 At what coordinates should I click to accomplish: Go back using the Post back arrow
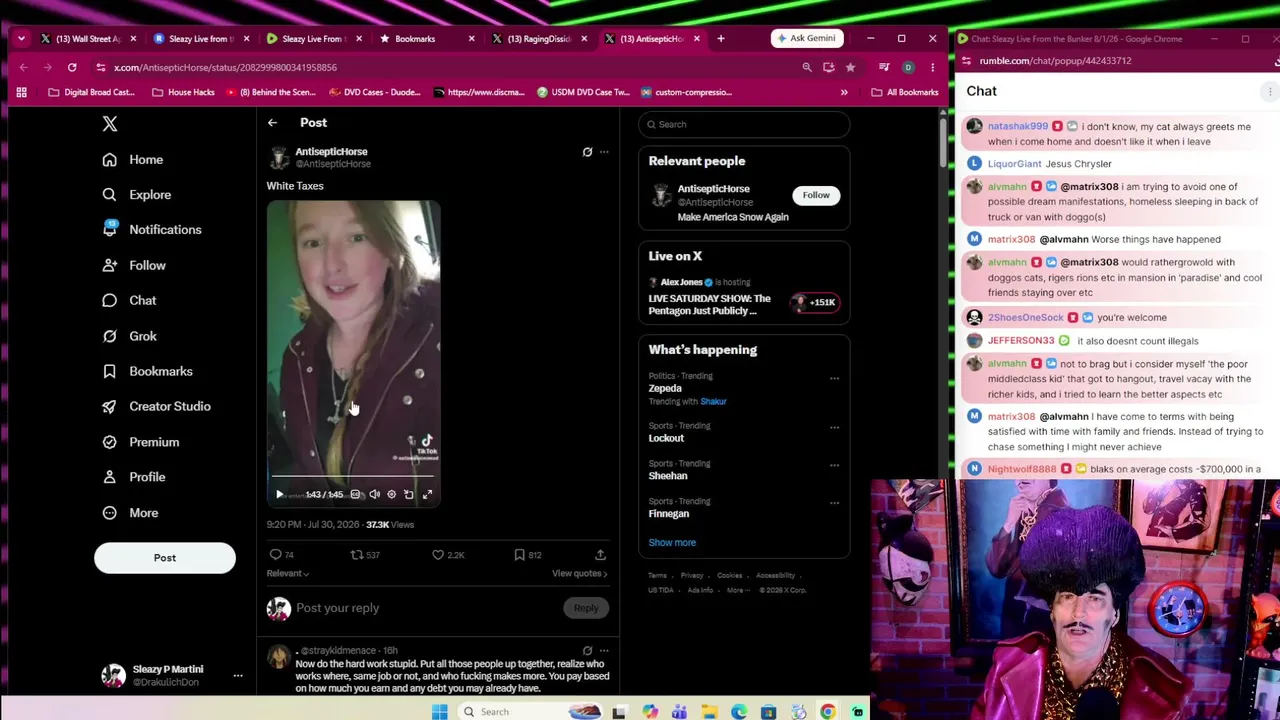[x=272, y=123]
